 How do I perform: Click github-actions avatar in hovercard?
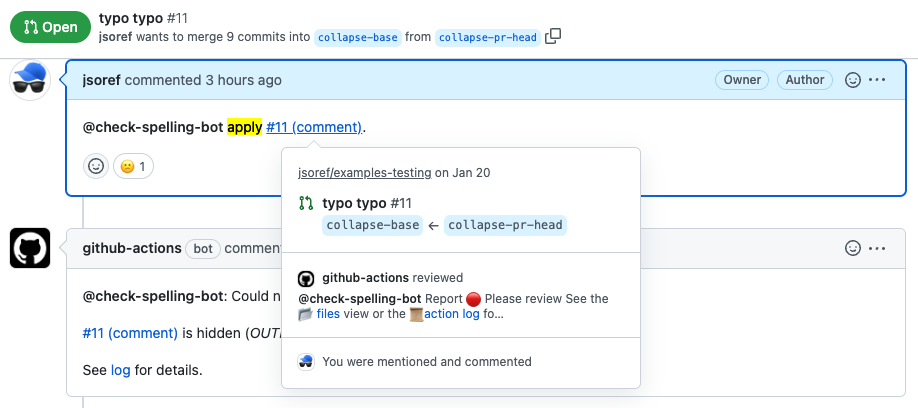306,278
